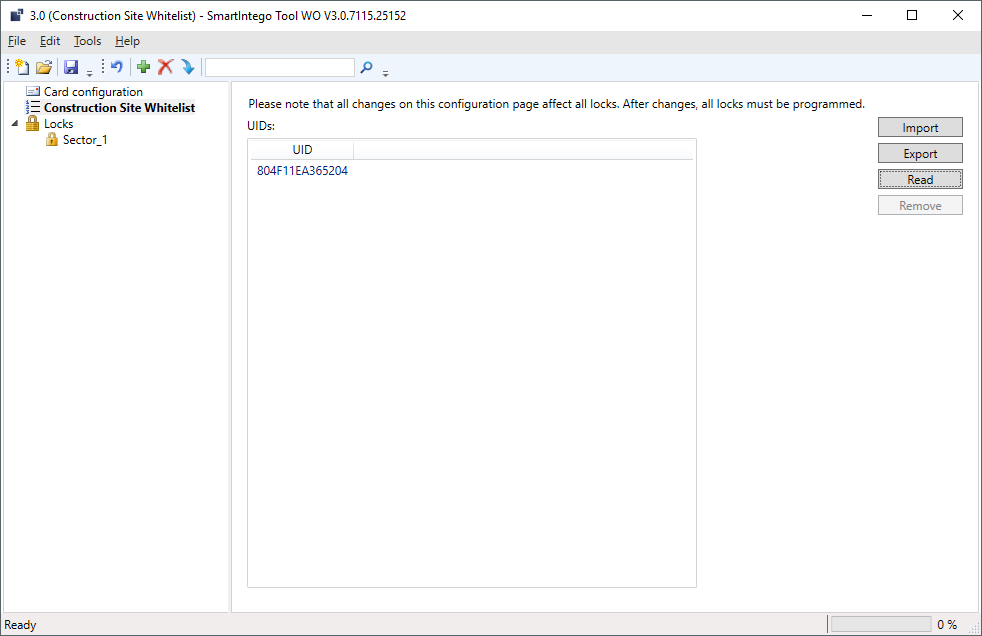Select the Sector_1 lock entry
The image size is (982, 636).
(85, 140)
